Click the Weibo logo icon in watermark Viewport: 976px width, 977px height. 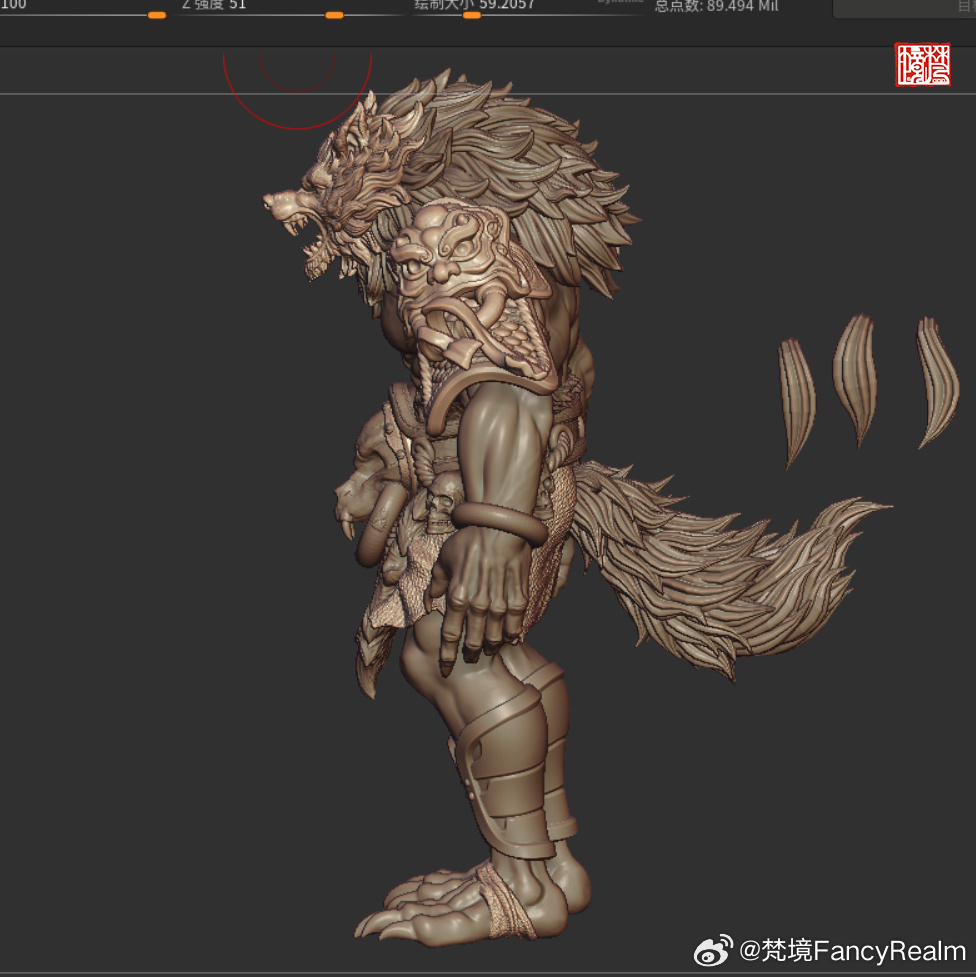[713, 951]
